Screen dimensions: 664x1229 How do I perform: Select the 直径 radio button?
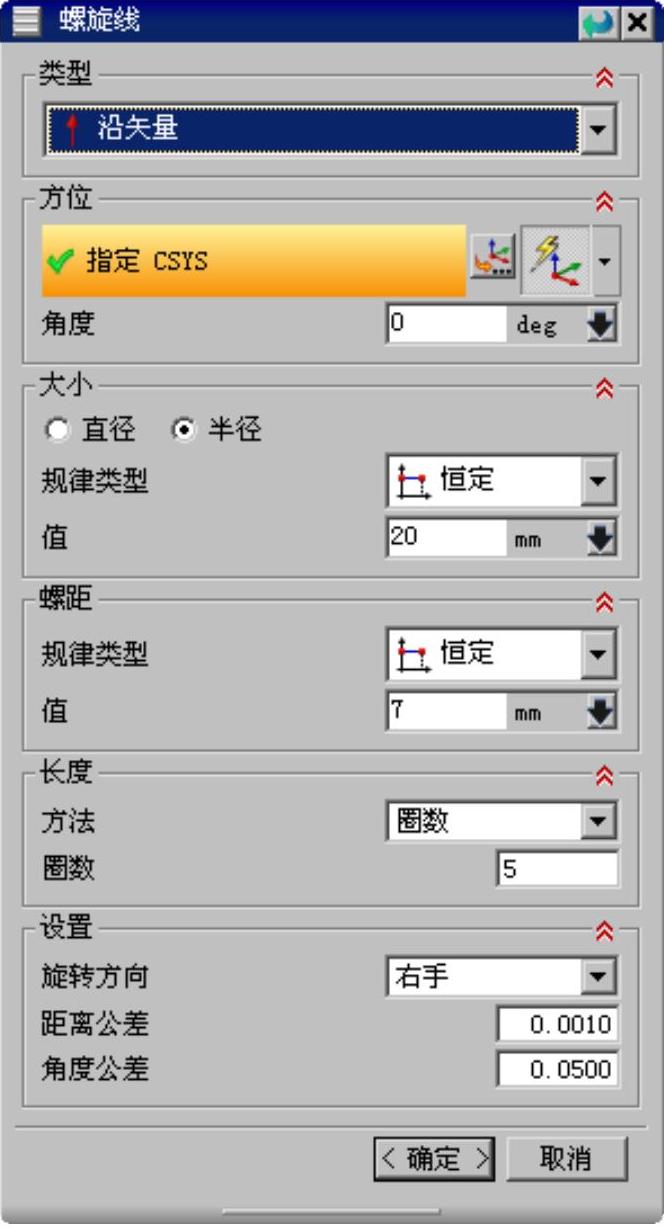(x=60, y=430)
